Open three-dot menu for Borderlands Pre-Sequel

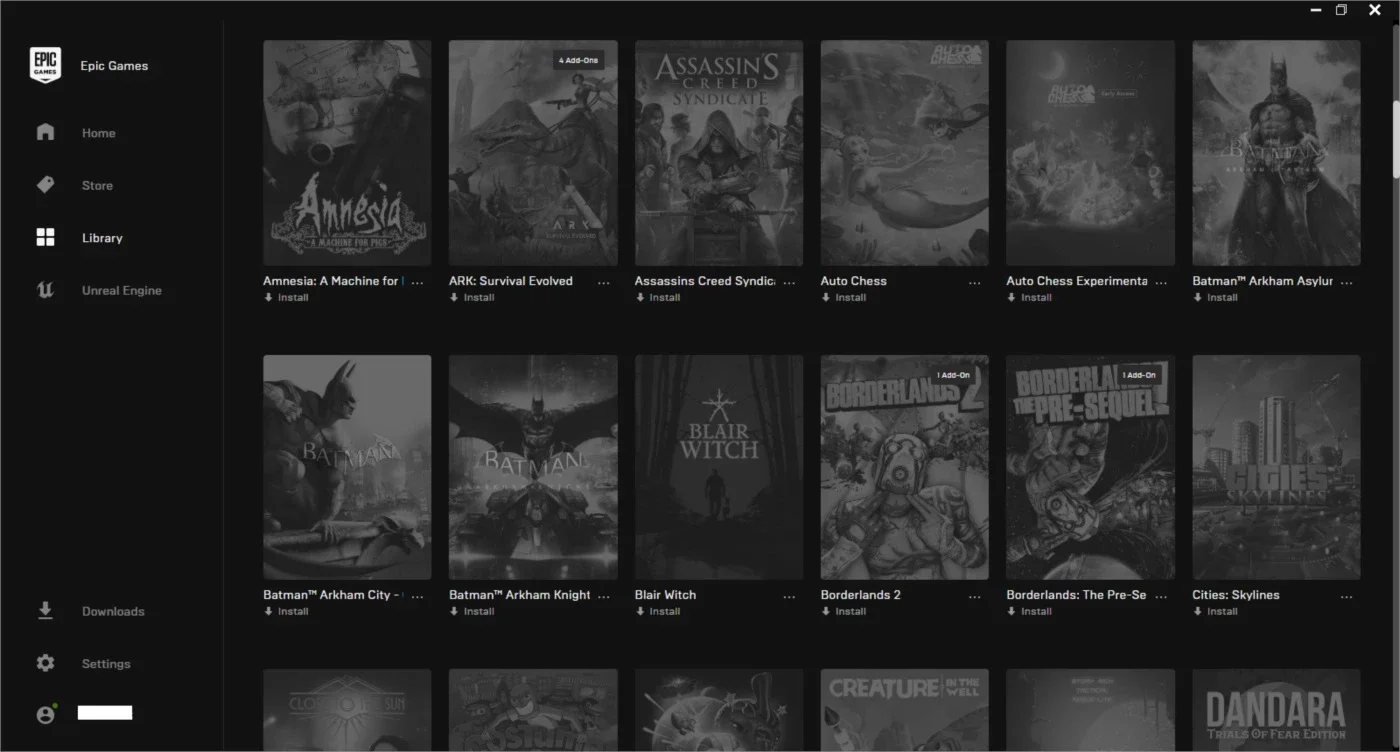(1161, 597)
